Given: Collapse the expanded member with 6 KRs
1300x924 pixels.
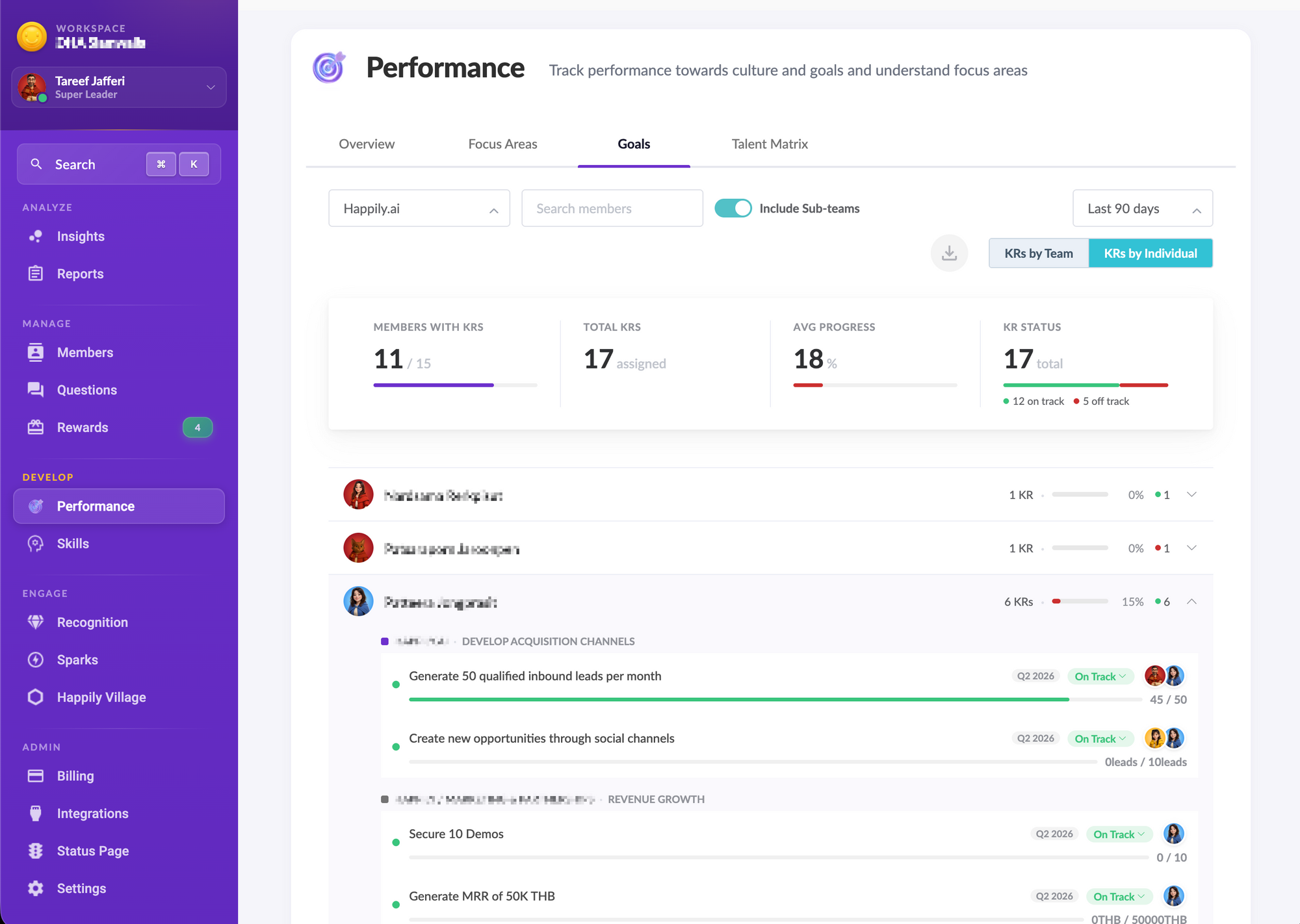Looking at the screenshot, I should (1191, 602).
